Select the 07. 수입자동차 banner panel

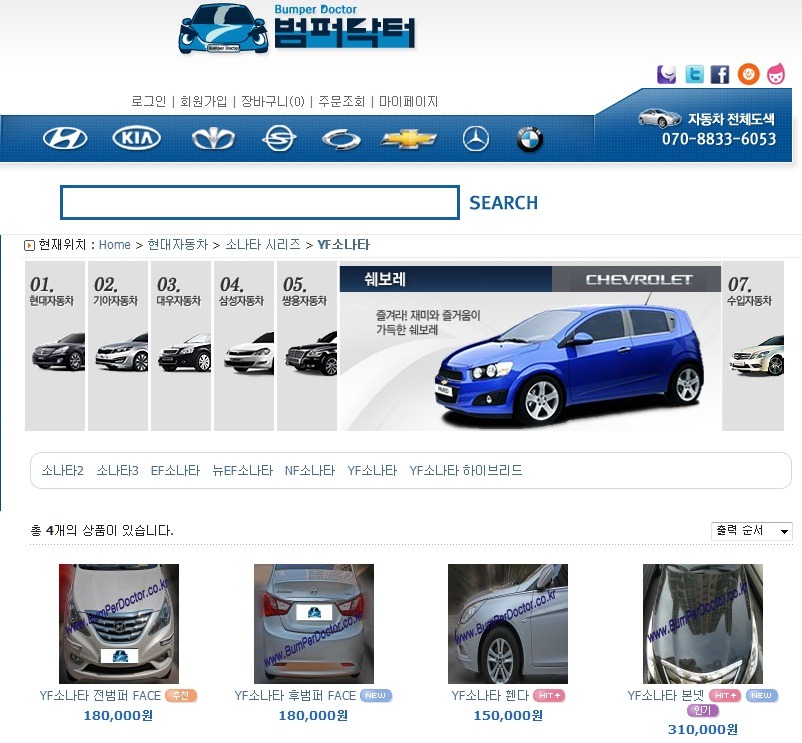point(753,346)
